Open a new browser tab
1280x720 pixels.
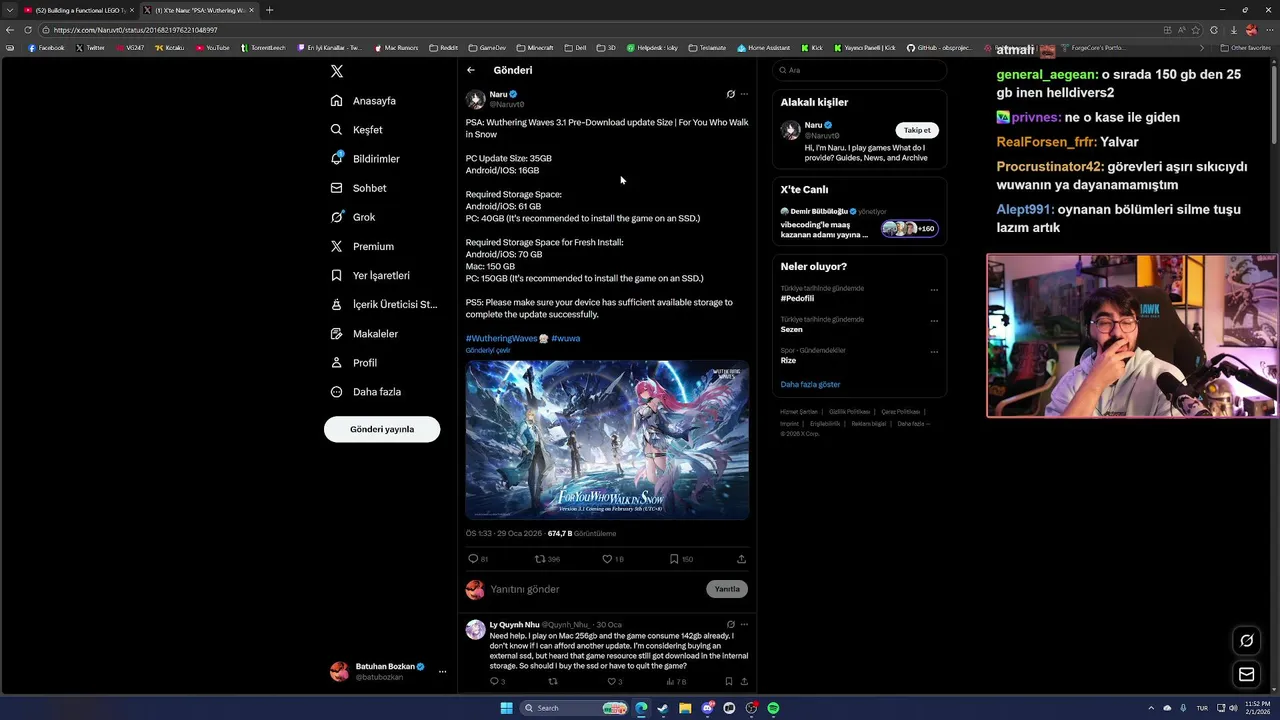[x=269, y=10]
